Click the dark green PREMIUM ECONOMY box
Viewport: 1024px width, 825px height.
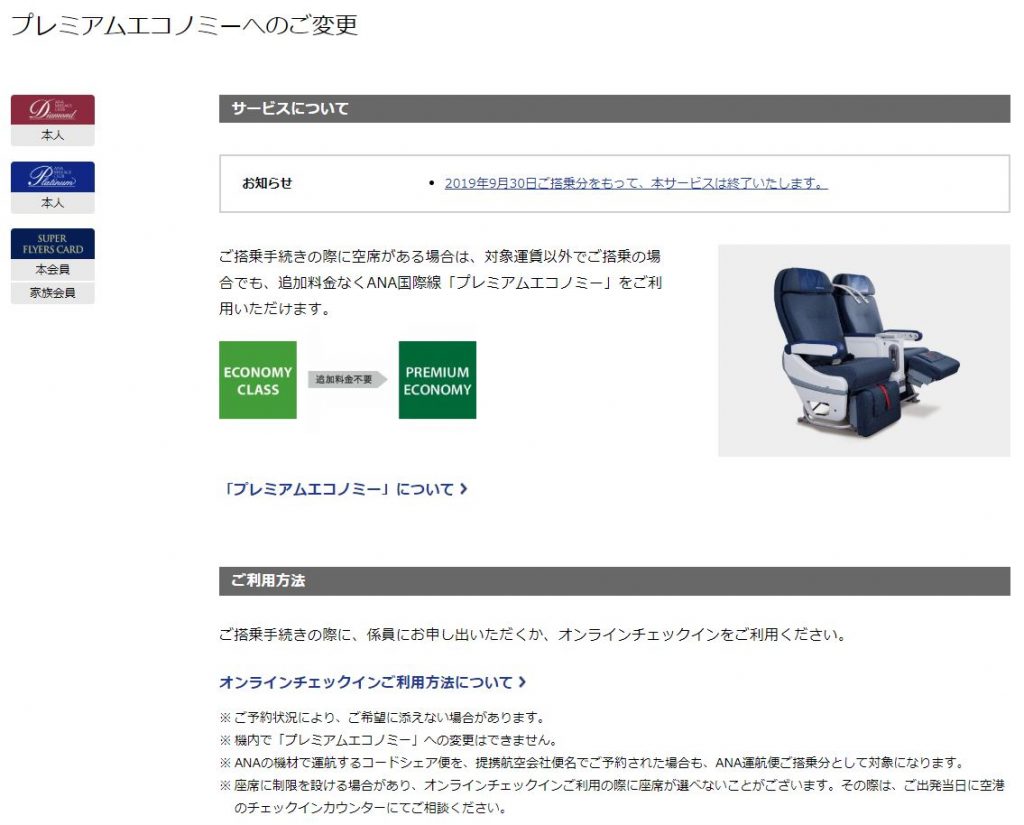[438, 380]
